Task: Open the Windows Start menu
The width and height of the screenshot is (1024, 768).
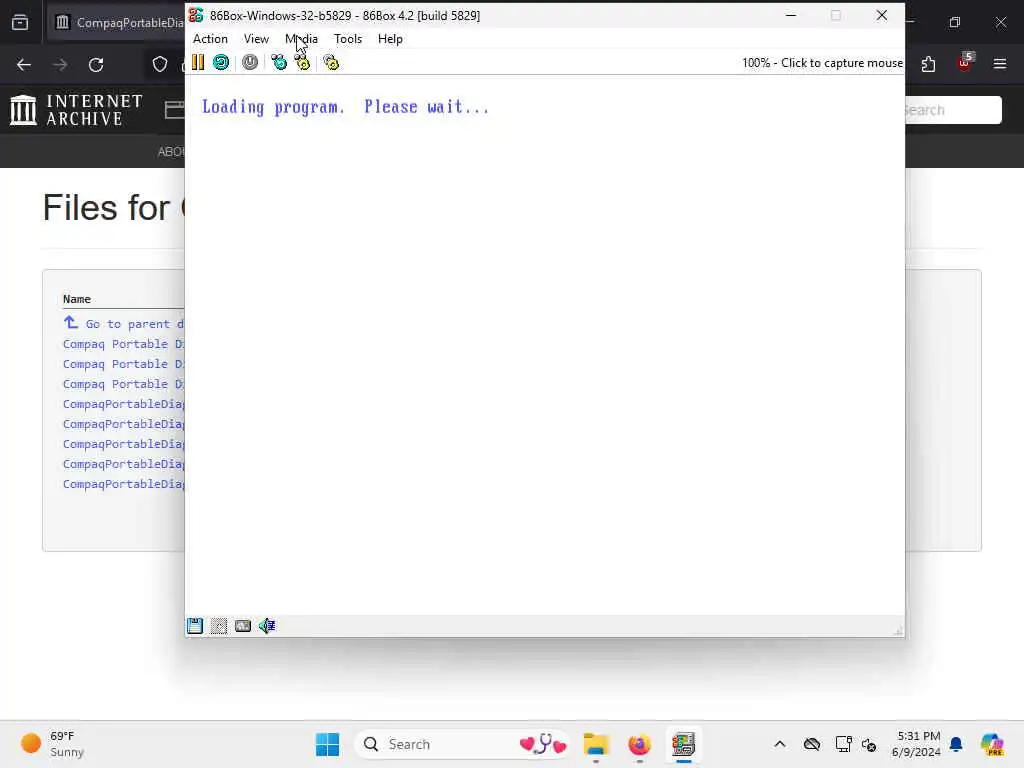Action: click(328, 744)
